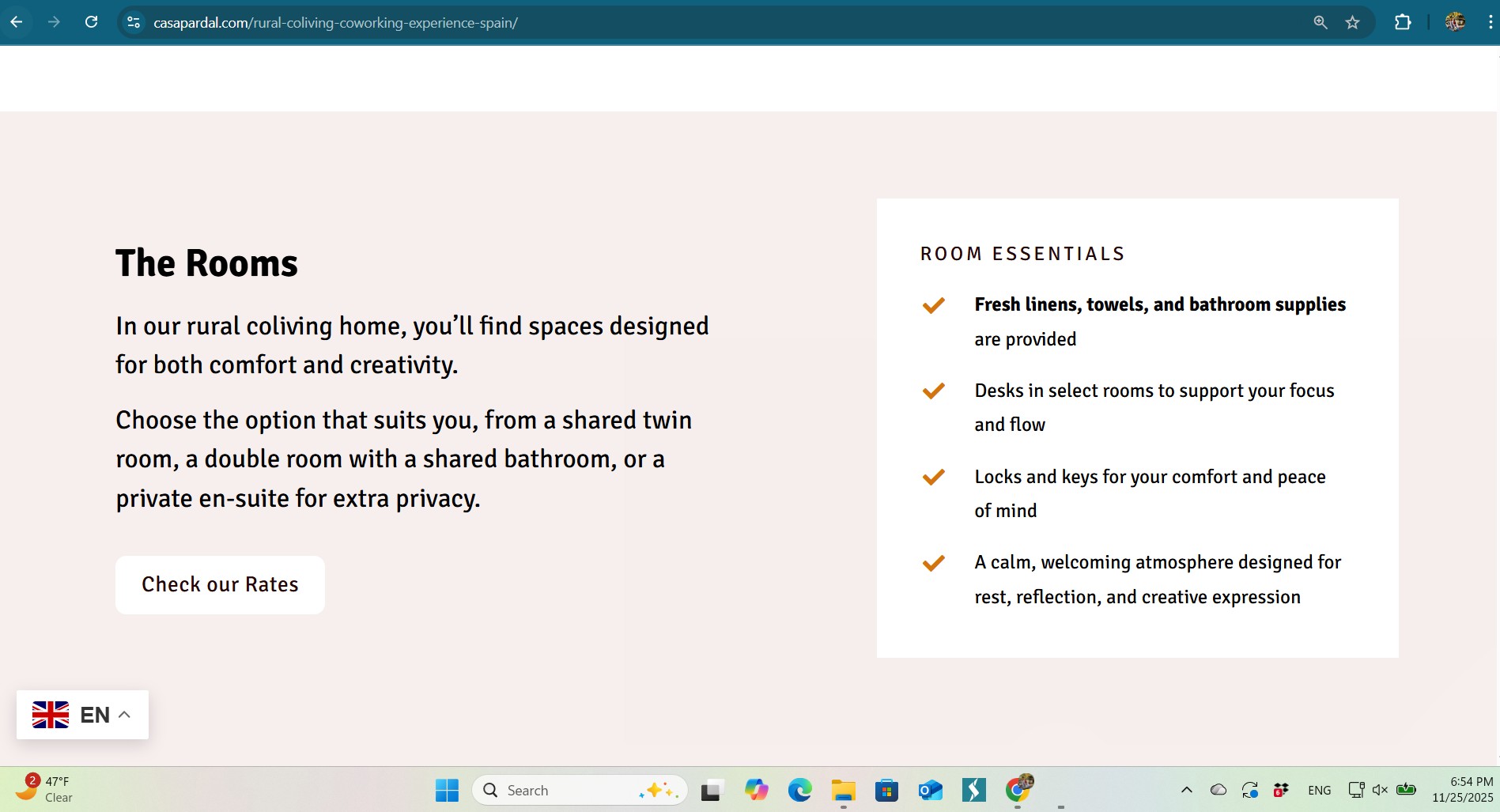Launch Copilot from the taskbar
This screenshot has width=1500, height=812.
(756, 790)
